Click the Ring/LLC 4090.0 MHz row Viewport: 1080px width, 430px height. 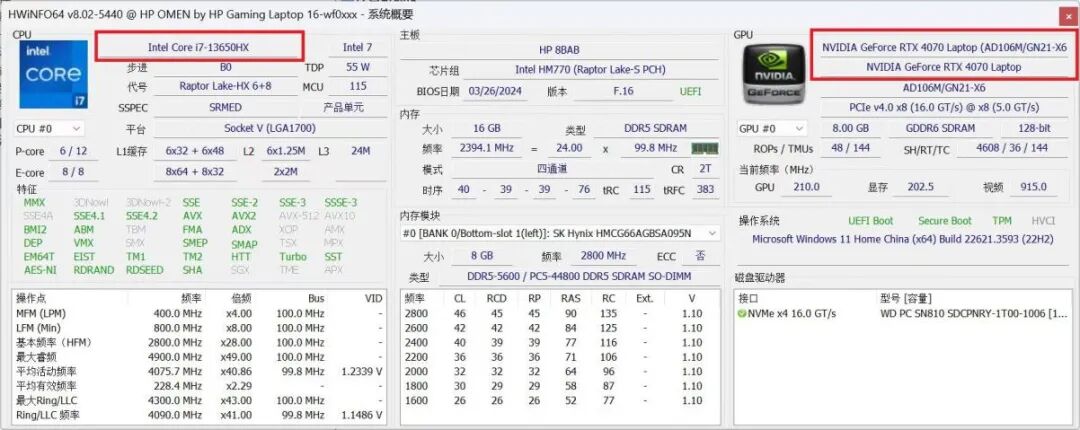[199, 415]
